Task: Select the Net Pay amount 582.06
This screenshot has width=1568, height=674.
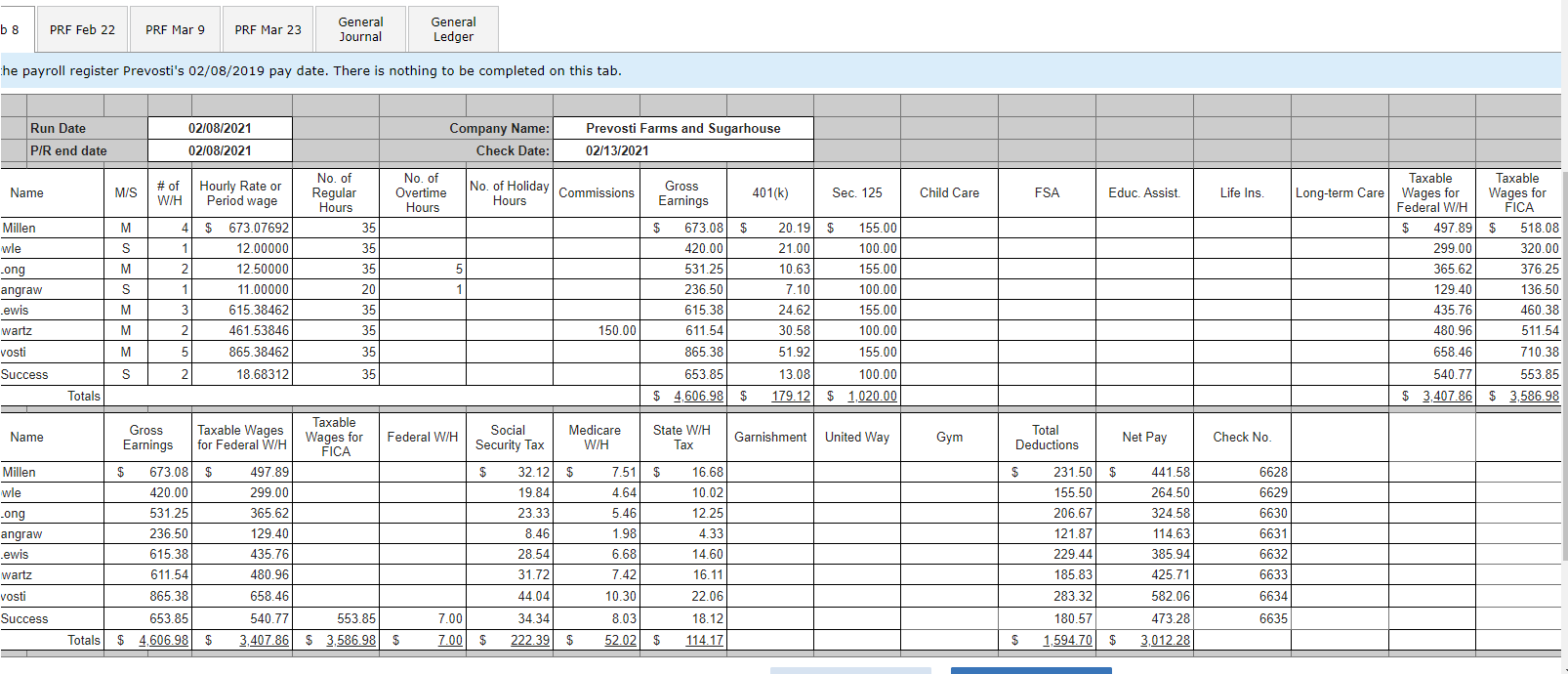Action: point(1144,596)
